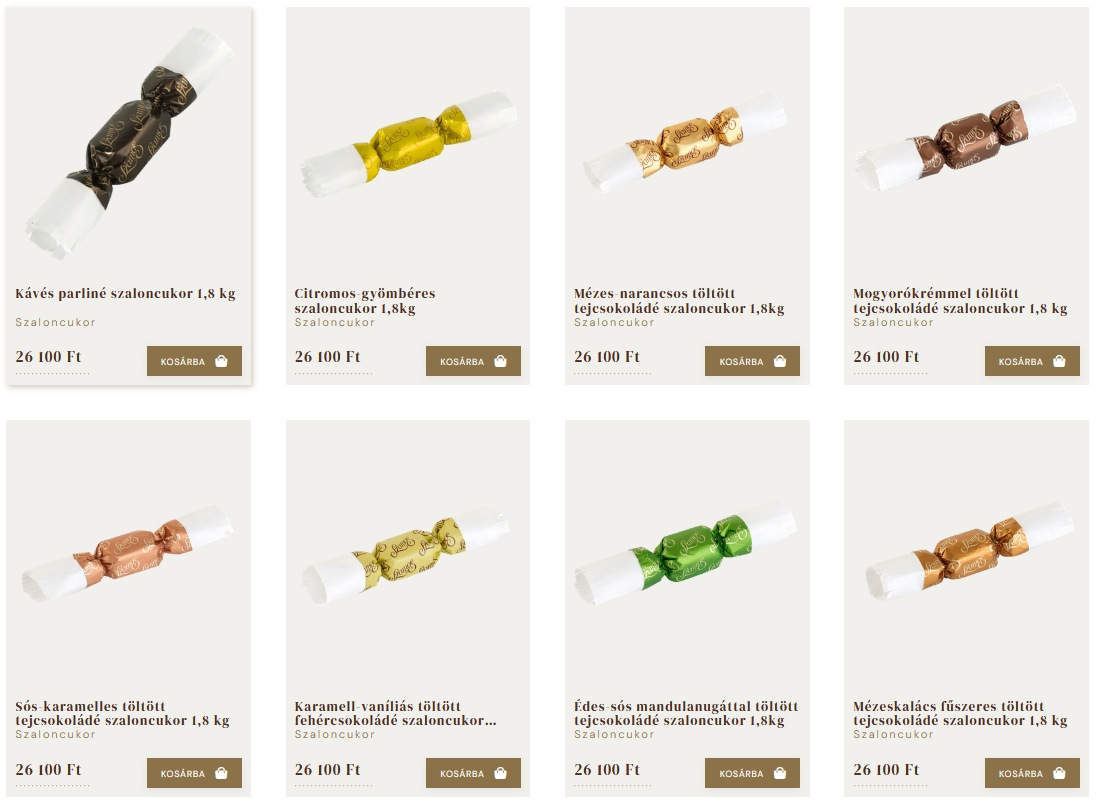Open Mézes-narancsos töltött tejcsokoládé title
This screenshot has width=1097, height=804.
pyautogui.click(x=679, y=300)
